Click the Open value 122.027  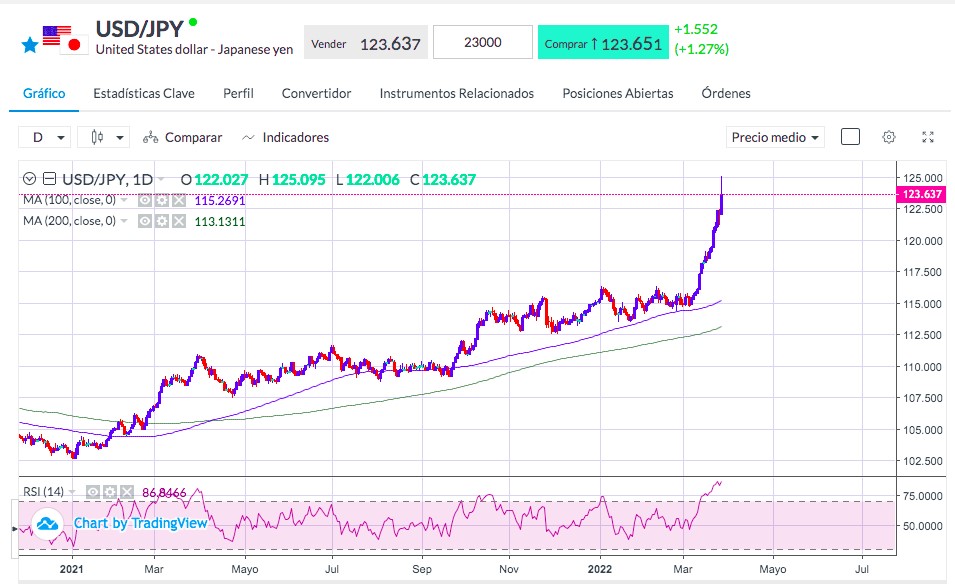[x=221, y=180]
